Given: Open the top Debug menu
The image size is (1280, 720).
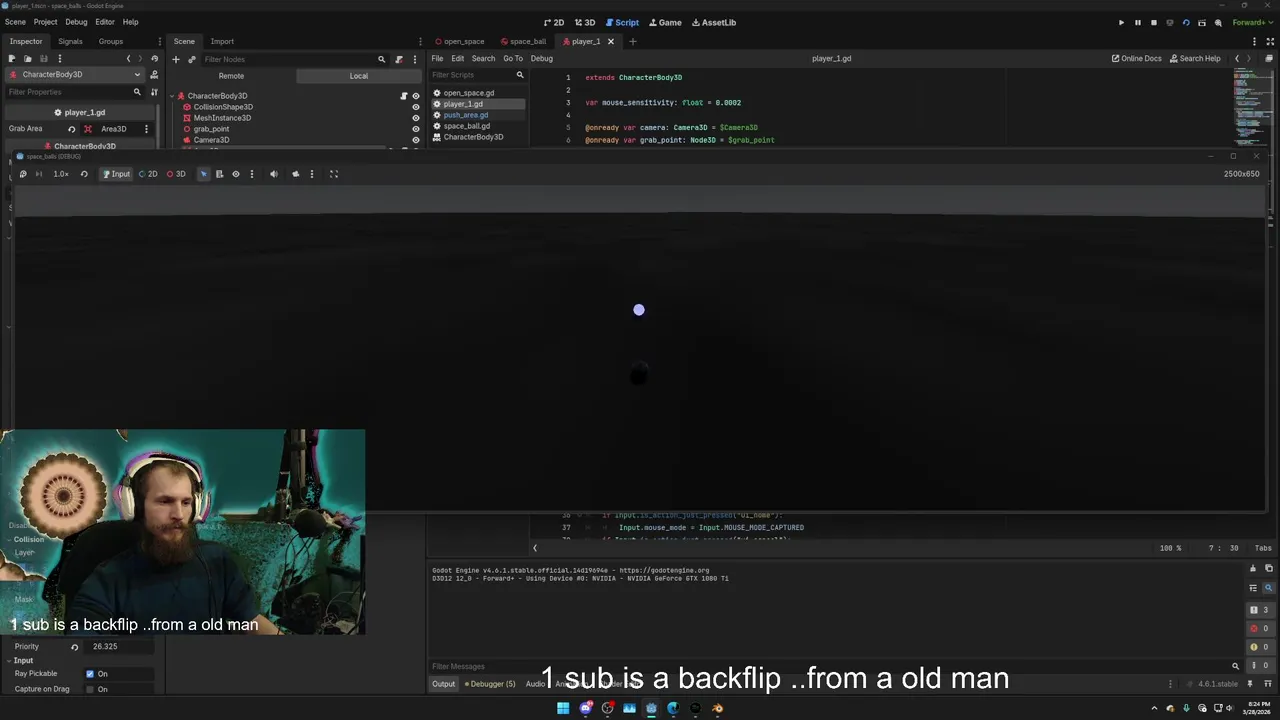Looking at the screenshot, I should click(x=76, y=22).
